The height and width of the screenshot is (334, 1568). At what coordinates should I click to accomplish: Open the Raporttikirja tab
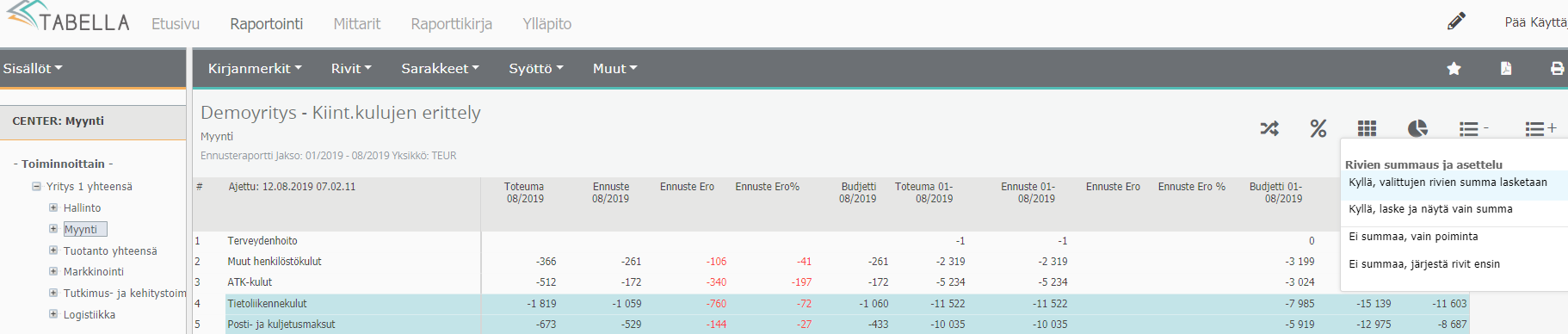[451, 23]
